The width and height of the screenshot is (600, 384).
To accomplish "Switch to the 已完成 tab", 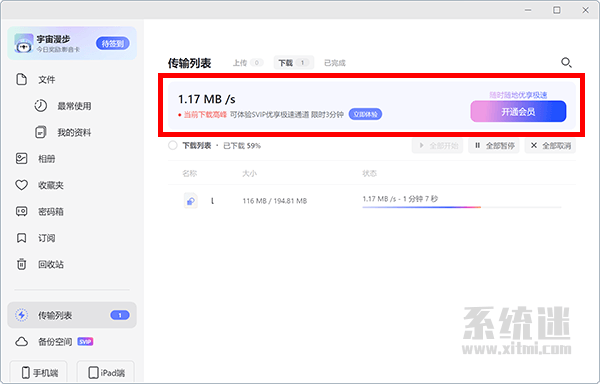I will 335,63.
